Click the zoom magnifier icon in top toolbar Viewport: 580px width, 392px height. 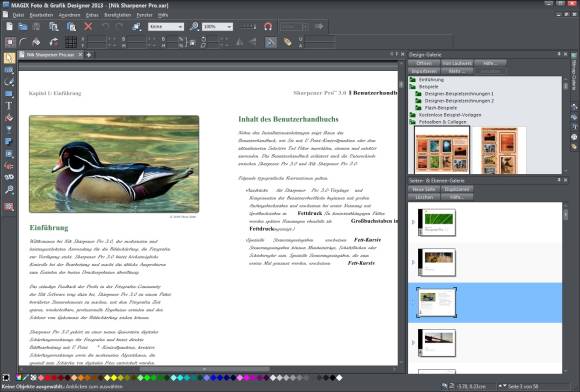click(194, 26)
